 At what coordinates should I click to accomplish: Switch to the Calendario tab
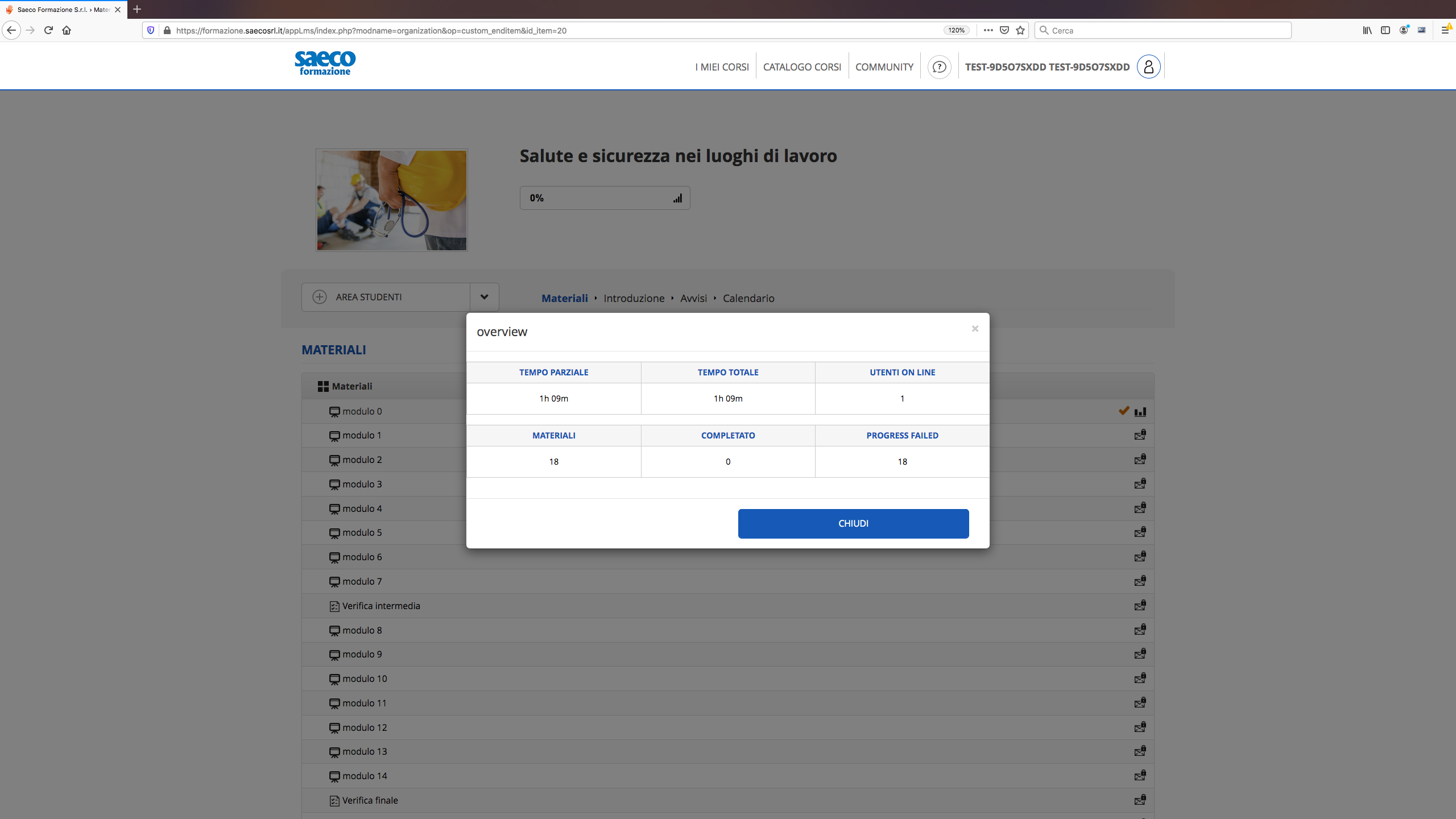[748, 298]
